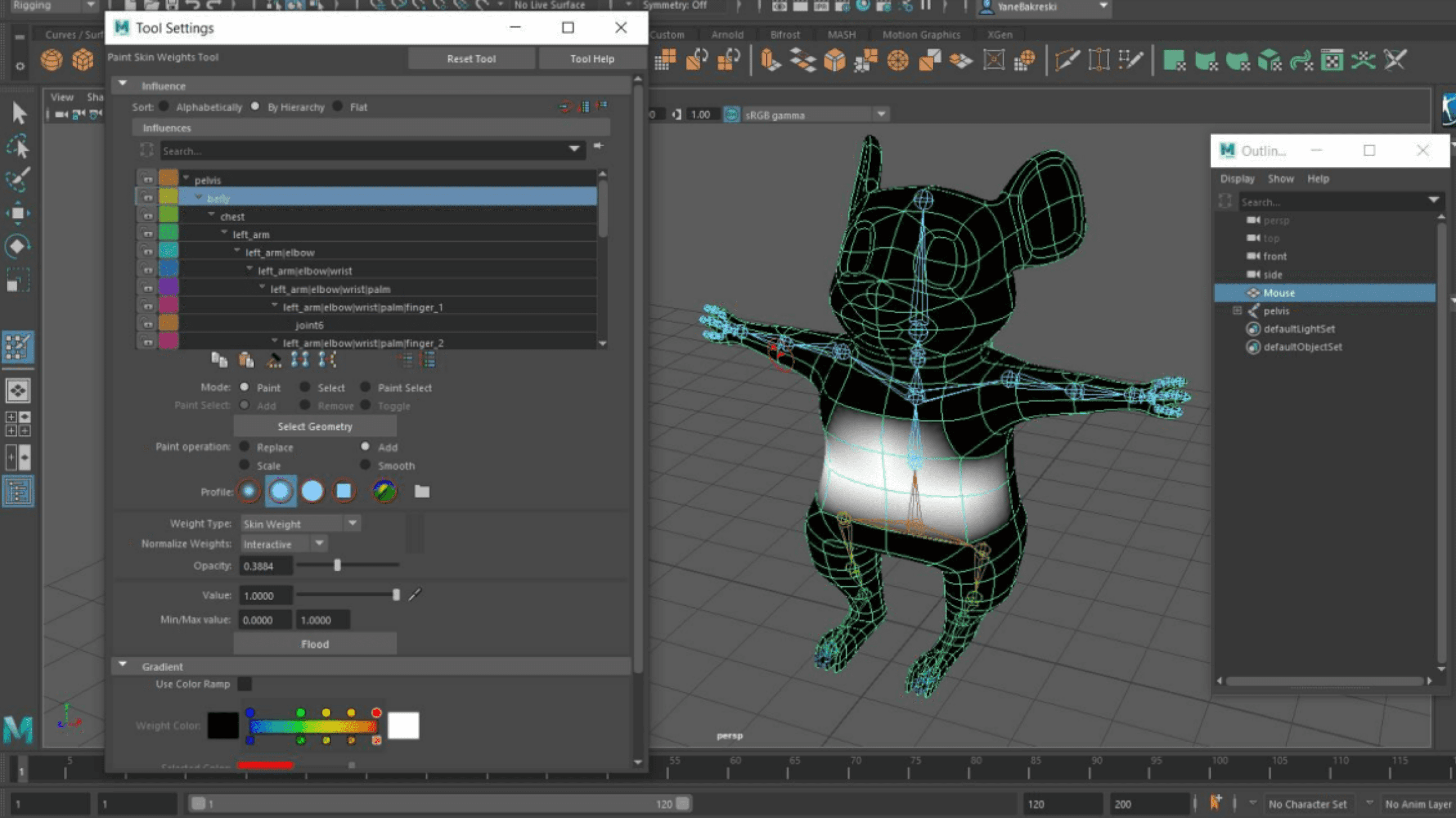Expand the pelvis node in Outliner

[x=1237, y=310]
